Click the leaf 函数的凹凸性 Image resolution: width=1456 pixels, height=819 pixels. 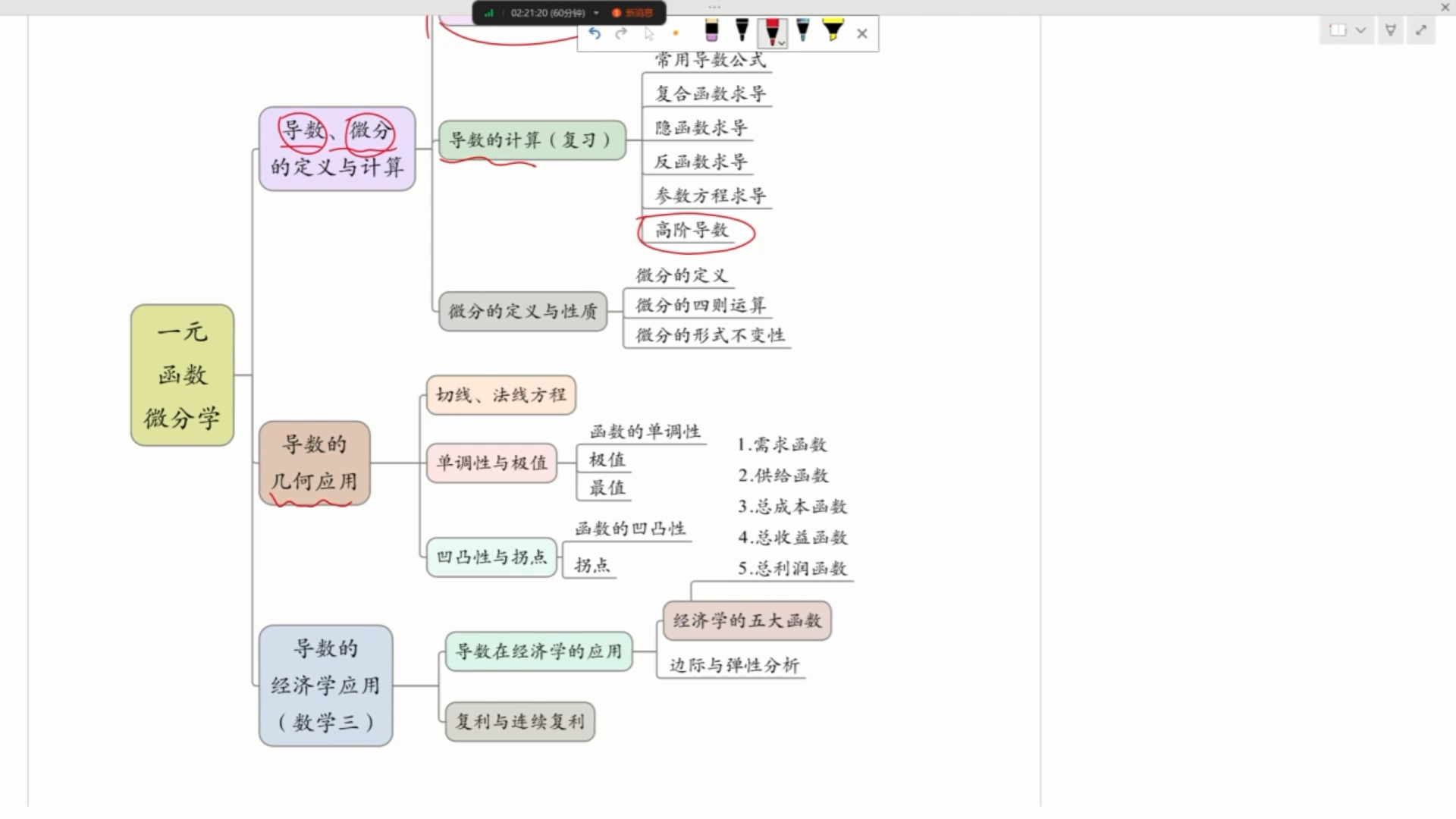click(630, 529)
